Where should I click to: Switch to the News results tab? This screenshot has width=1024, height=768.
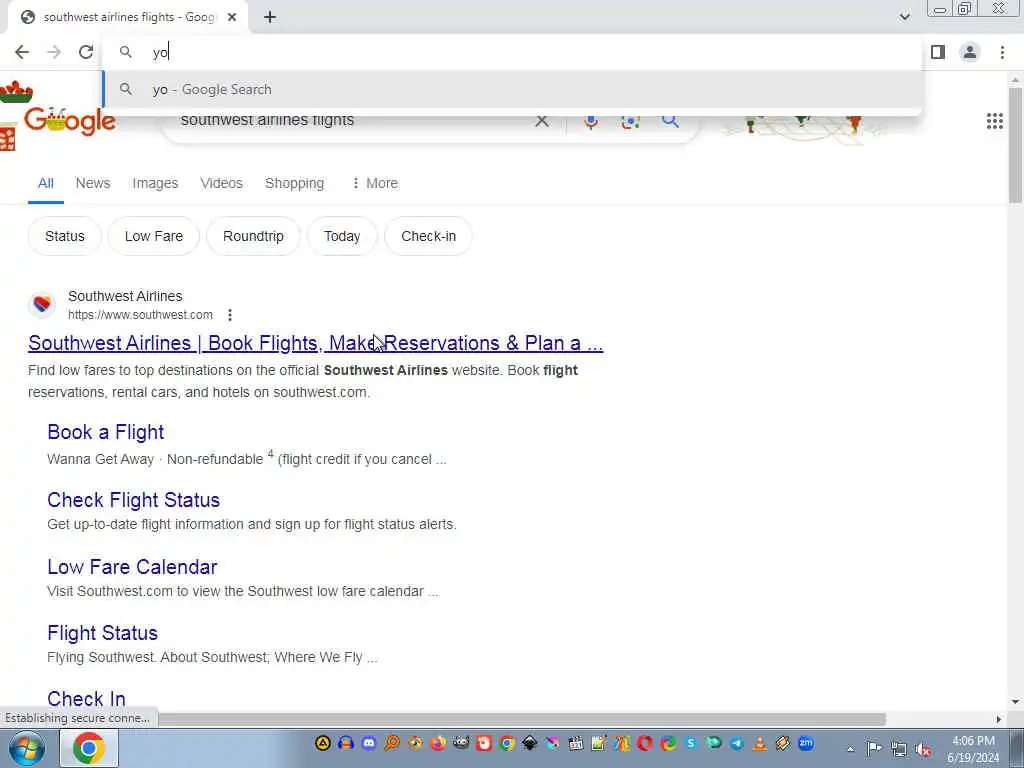point(93,184)
